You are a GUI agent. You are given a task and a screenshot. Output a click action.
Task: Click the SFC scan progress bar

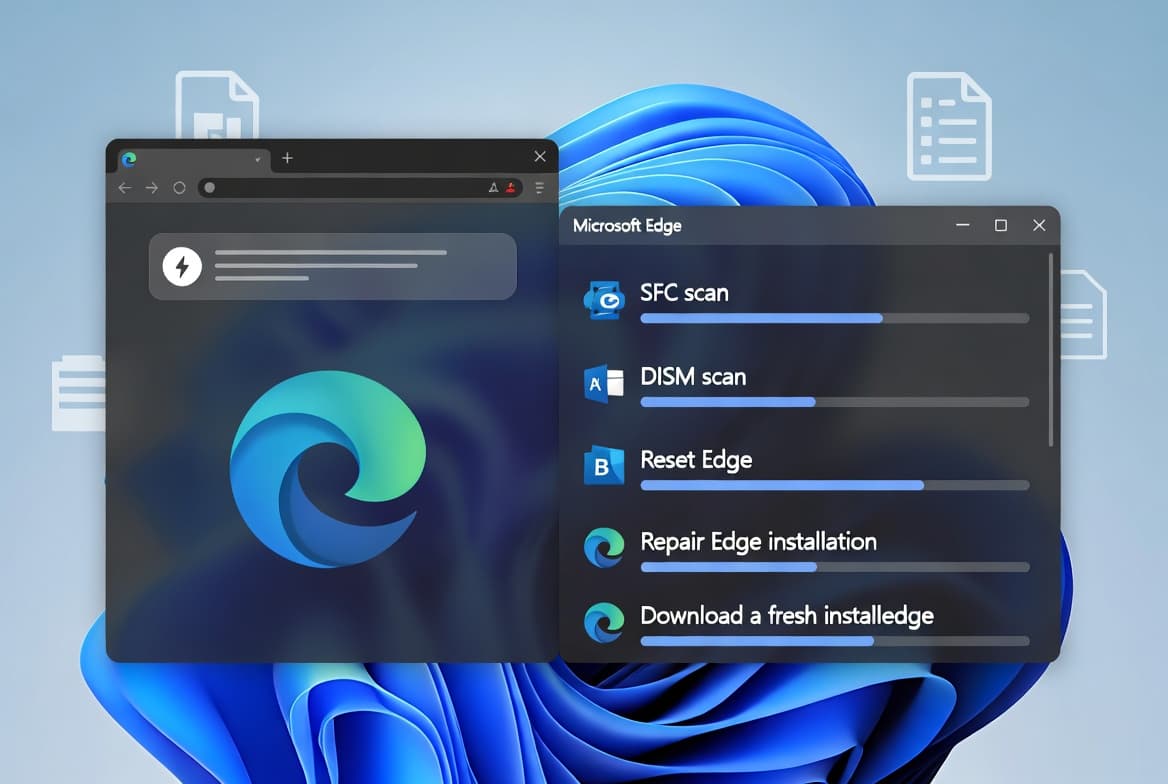click(x=835, y=318)
